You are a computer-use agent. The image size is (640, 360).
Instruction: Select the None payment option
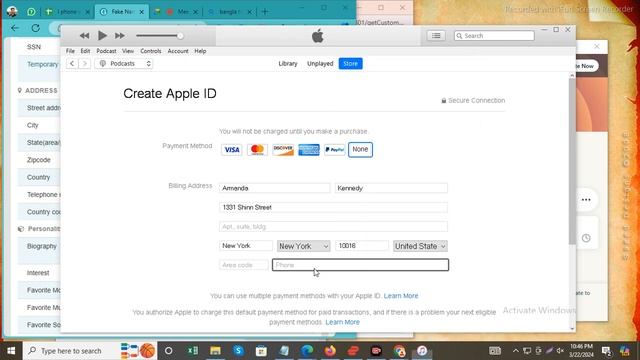click(x=360, y=149)
